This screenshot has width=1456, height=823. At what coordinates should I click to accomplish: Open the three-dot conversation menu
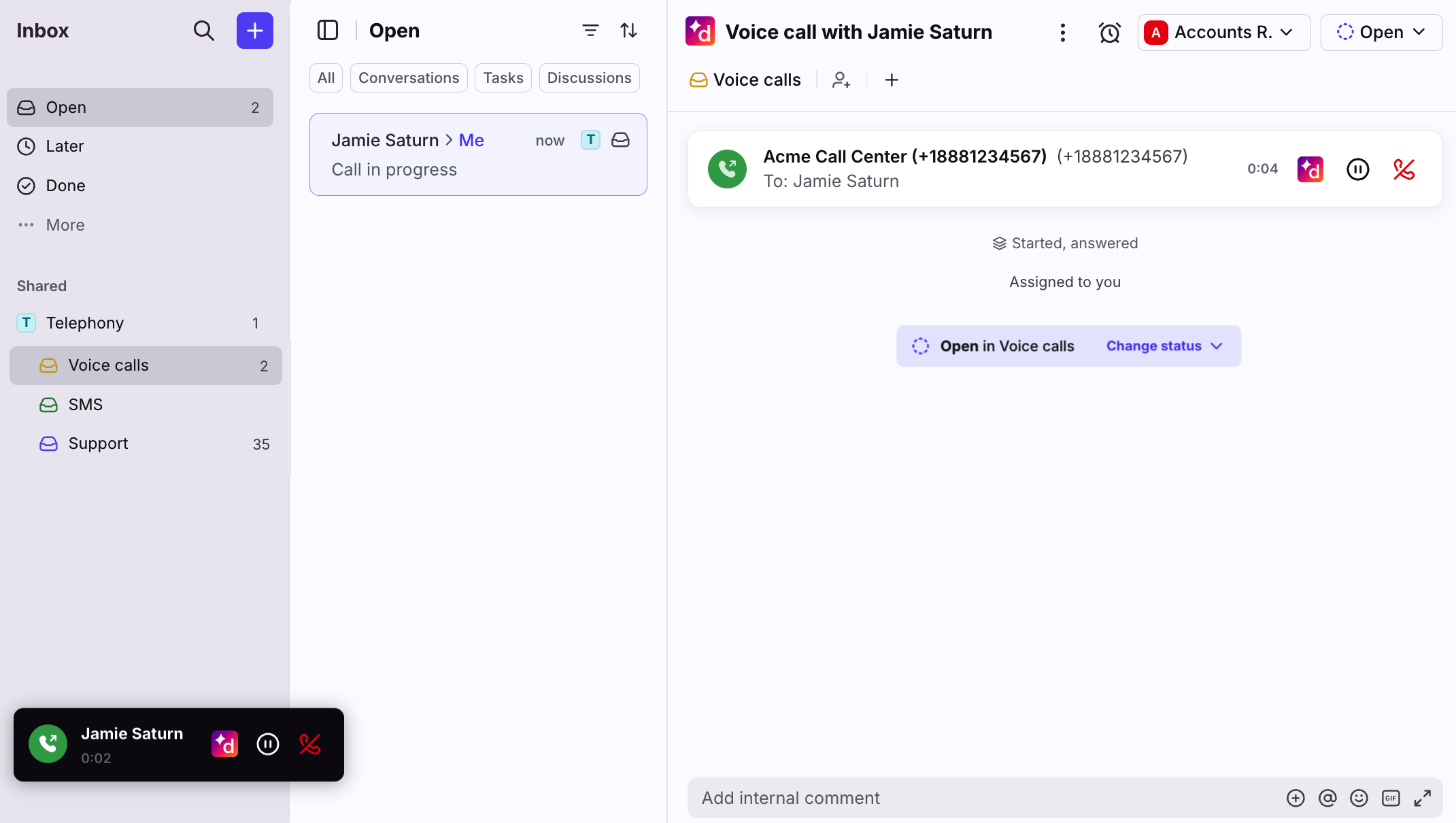point(1062,32)
